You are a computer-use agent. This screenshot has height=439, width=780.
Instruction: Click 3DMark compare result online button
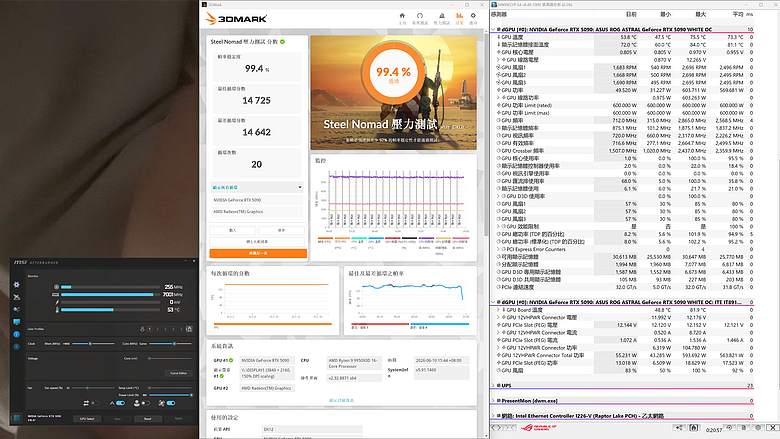pos(257,242)
